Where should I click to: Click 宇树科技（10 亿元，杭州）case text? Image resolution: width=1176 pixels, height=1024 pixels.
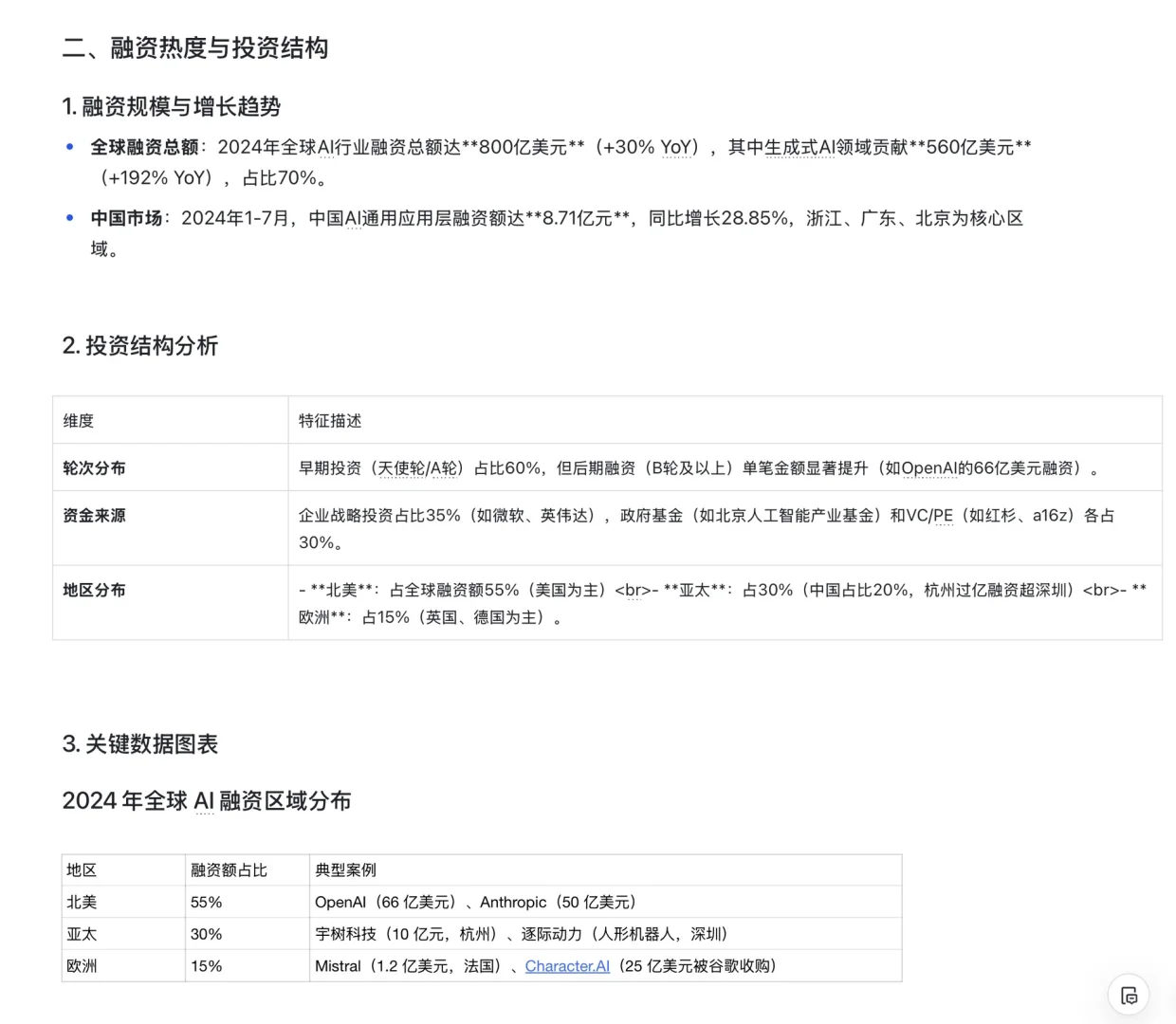(x=410, y=935)
